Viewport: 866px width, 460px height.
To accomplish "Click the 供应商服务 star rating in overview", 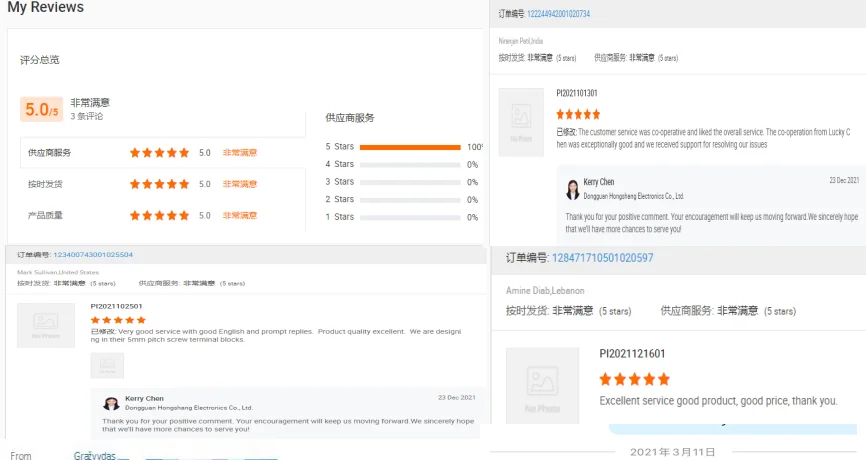I will (159, 152).
